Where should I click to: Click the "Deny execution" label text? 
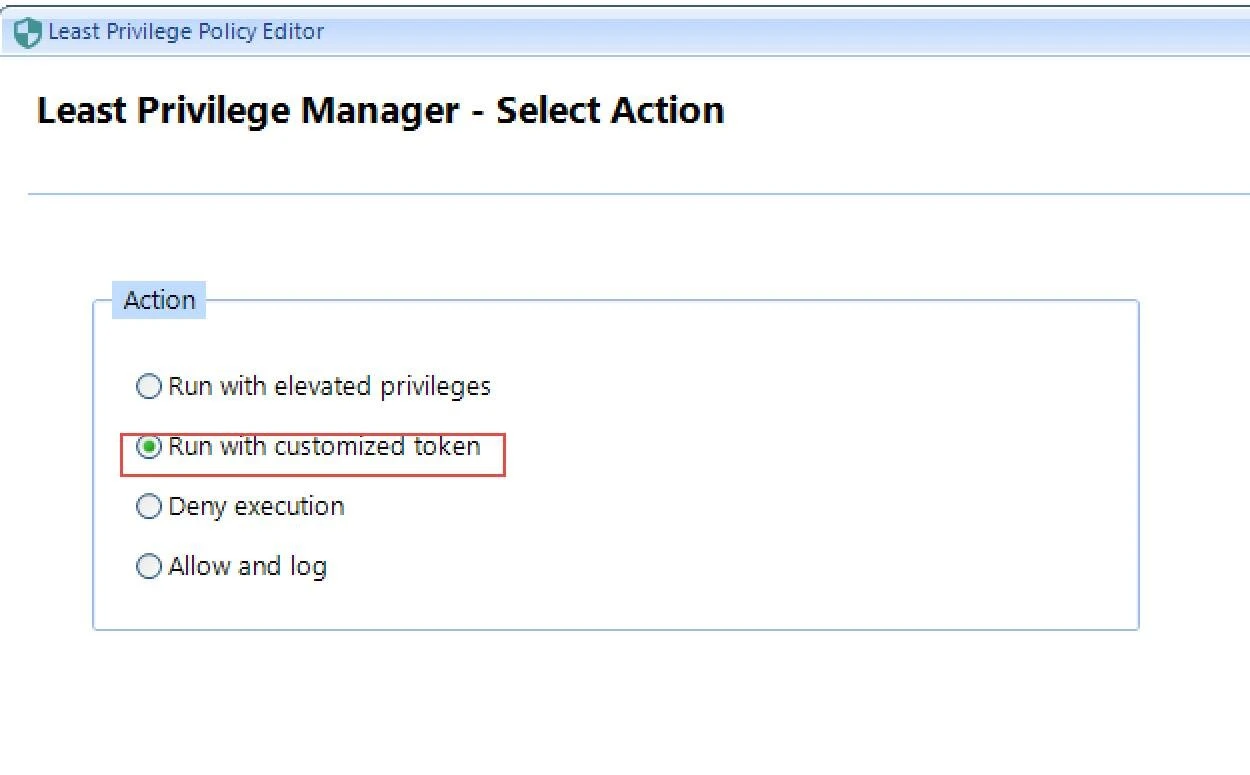coord(256,507)
